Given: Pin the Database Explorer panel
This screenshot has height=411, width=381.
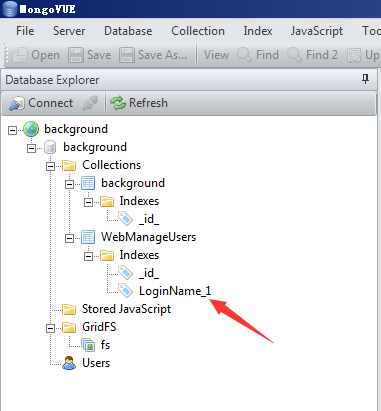Looking at the screenshot, I should tap(365, 79).
